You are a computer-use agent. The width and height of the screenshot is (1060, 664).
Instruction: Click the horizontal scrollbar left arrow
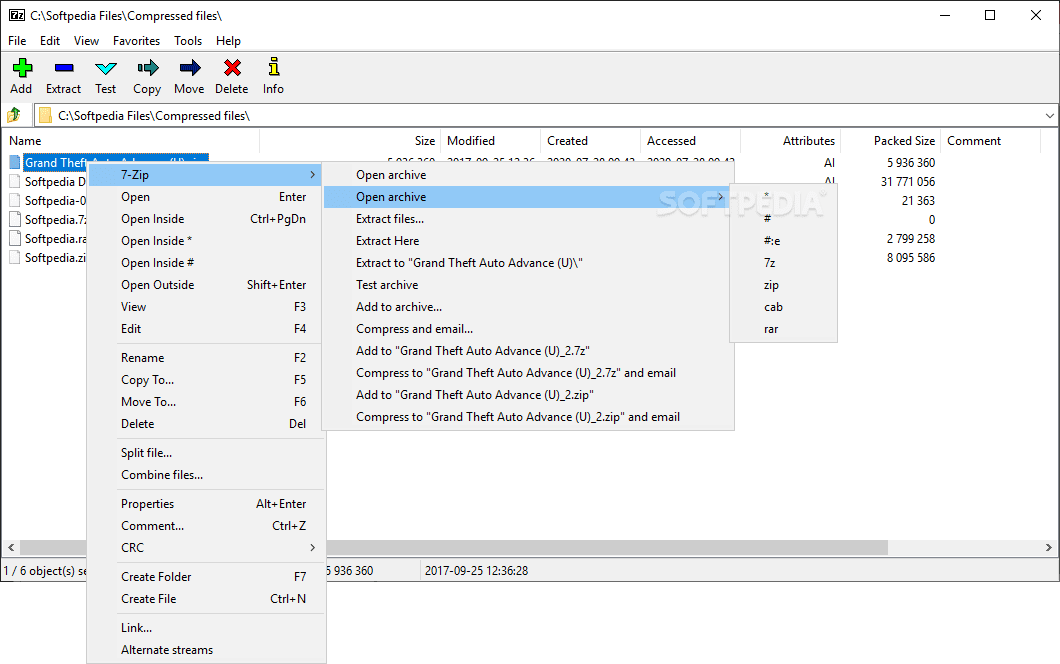coord(11,548)
